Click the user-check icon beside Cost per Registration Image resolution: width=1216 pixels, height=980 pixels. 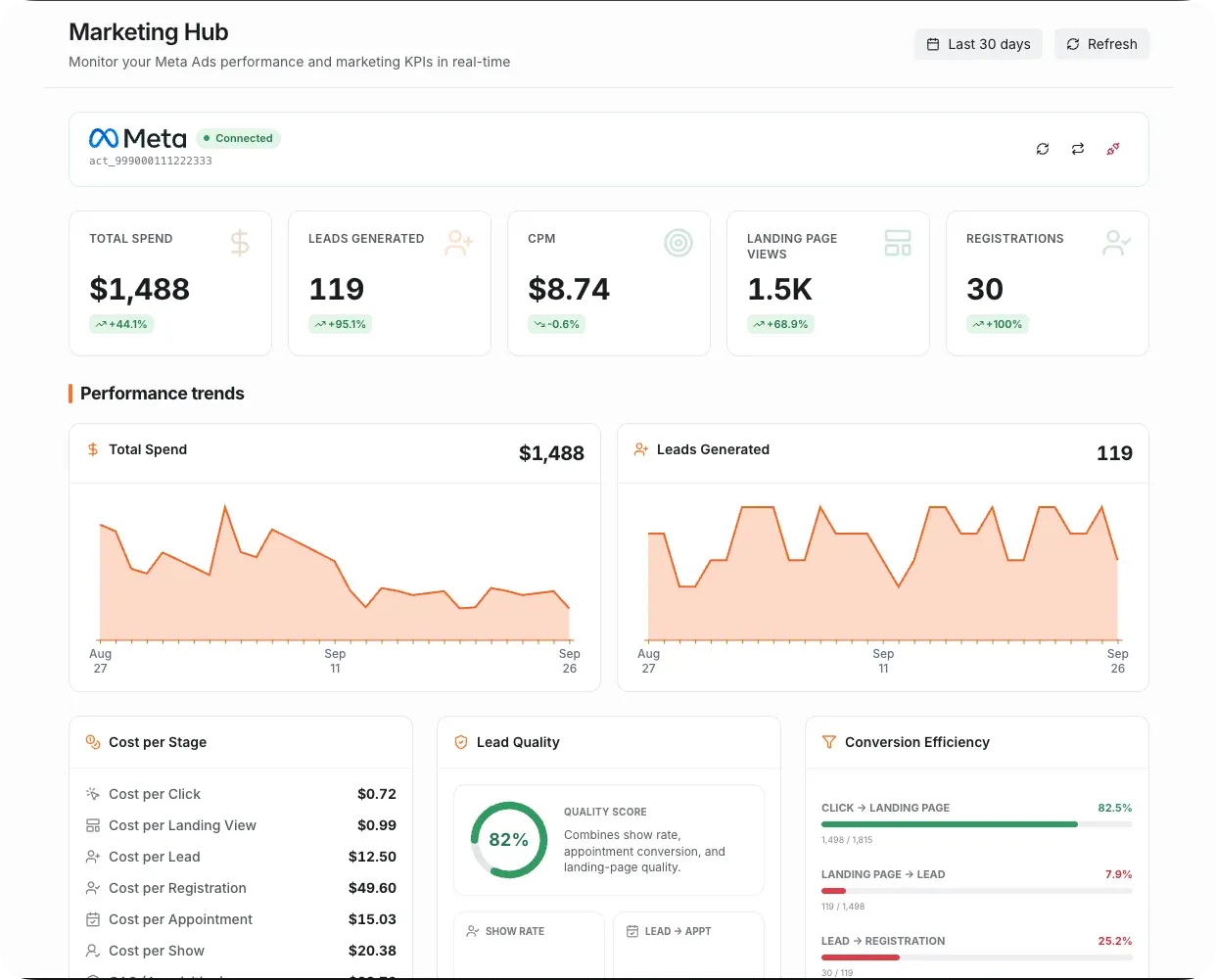93,888
